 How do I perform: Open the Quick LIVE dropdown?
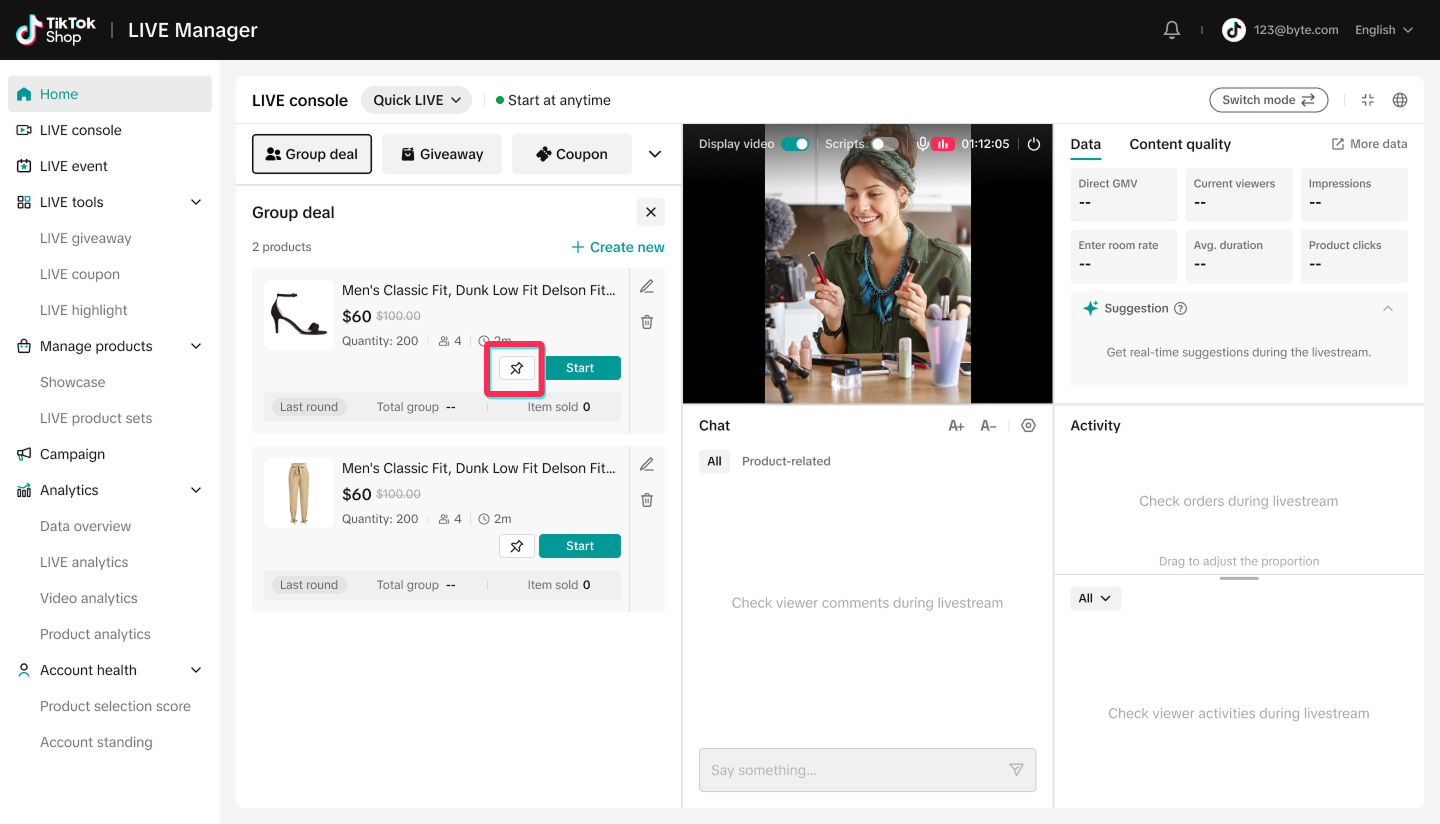click(x=416, y=100)
